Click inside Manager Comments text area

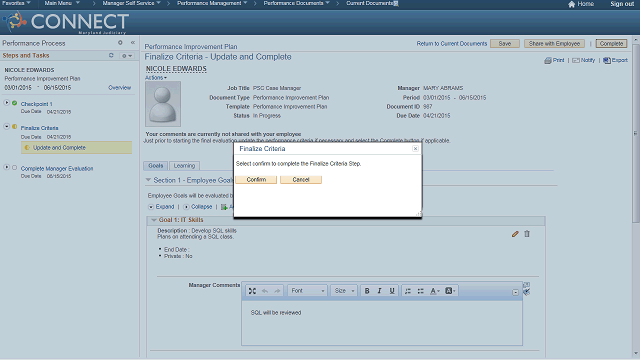(382, 323)
